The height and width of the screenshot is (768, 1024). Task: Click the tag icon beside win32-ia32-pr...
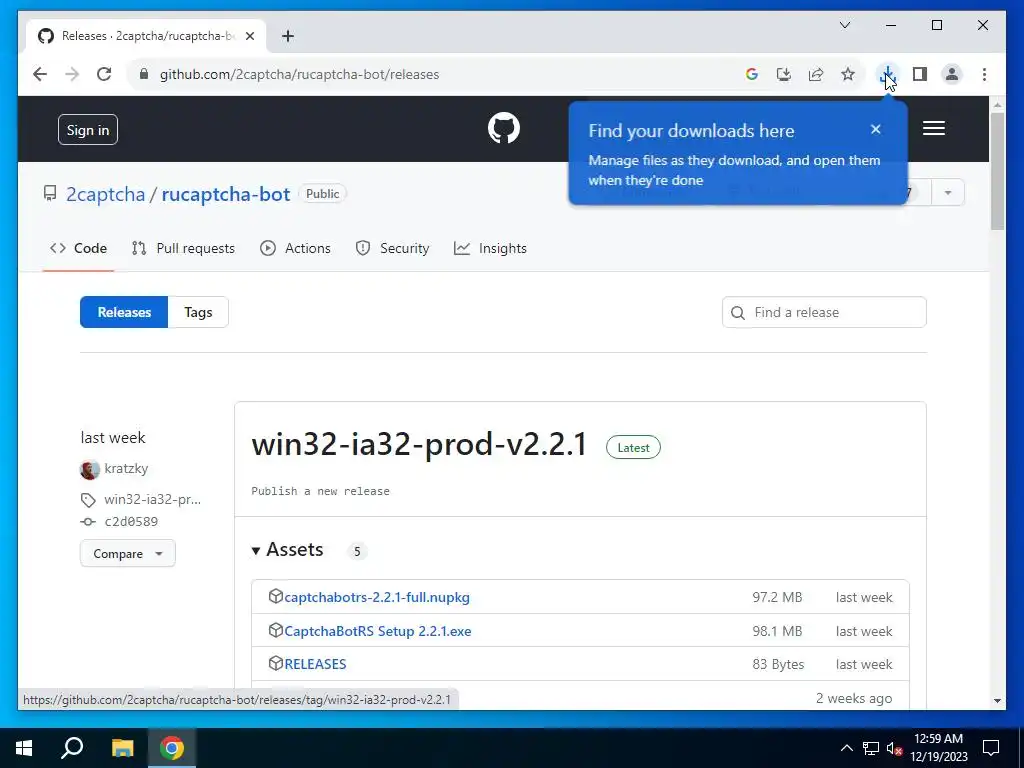coord(88,500)
